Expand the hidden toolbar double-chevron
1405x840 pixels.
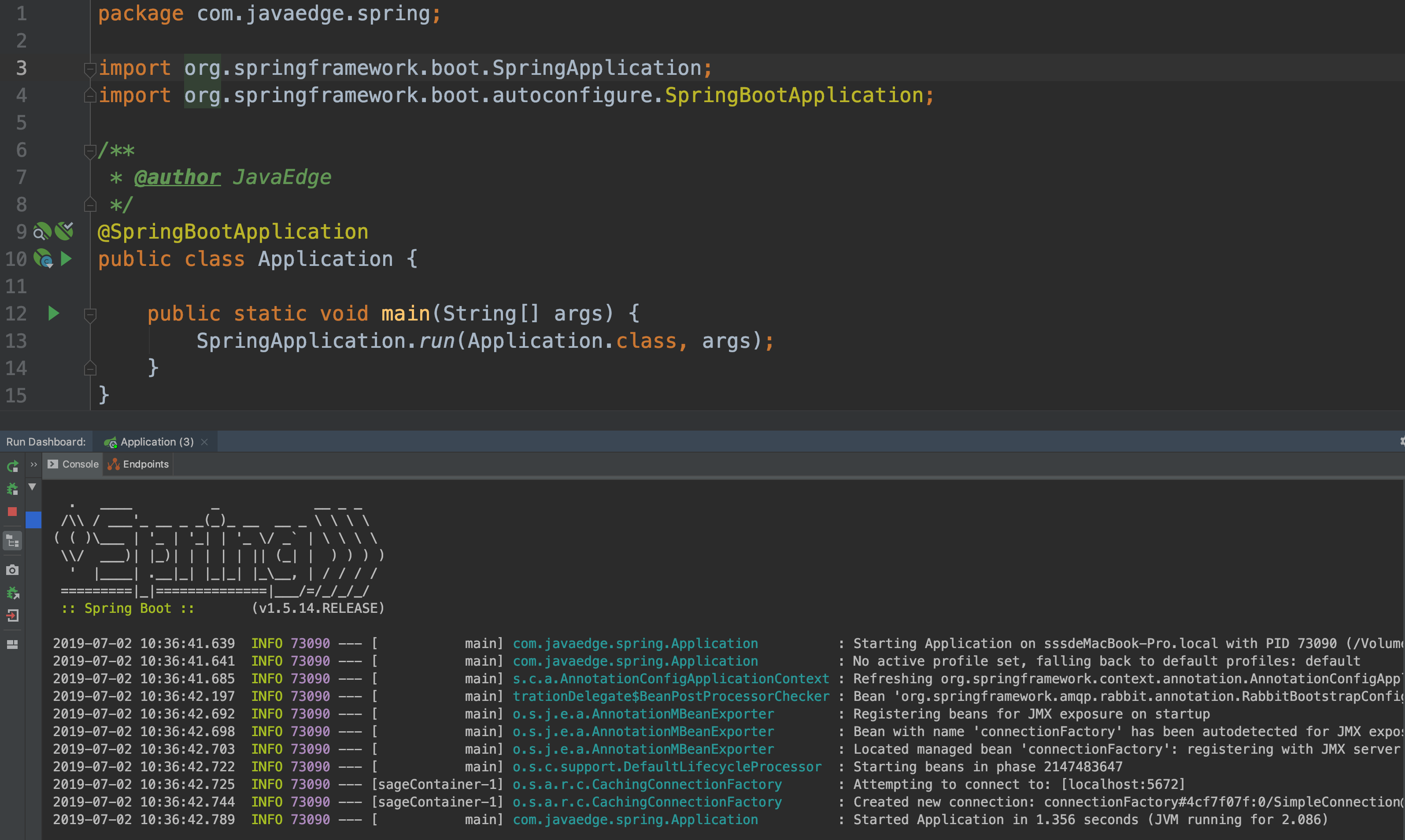(x=33, y=465)
